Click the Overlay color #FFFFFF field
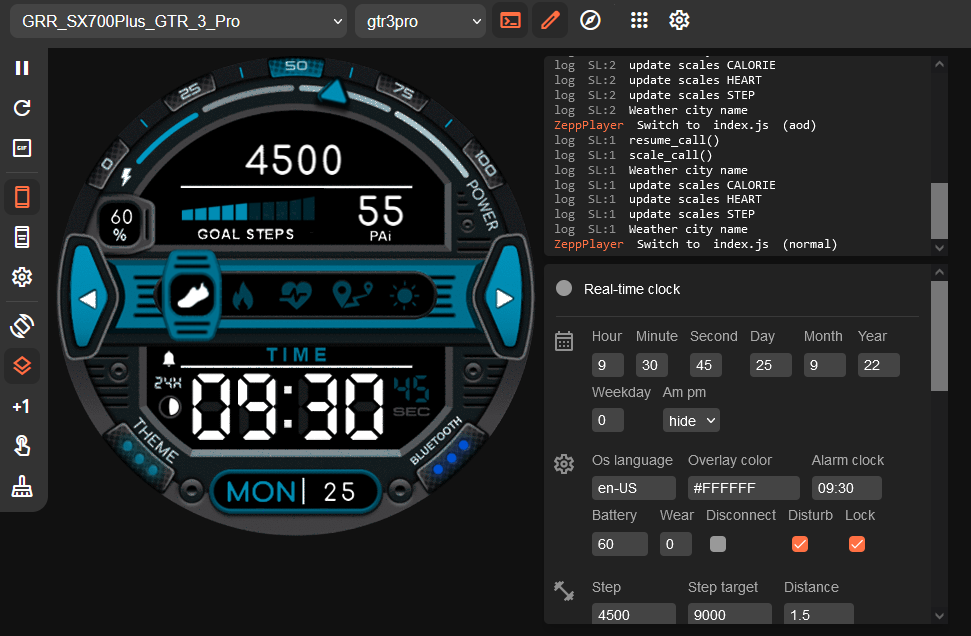Image resolution: width=971 pixels, height=636 pixels. (744, 488)
